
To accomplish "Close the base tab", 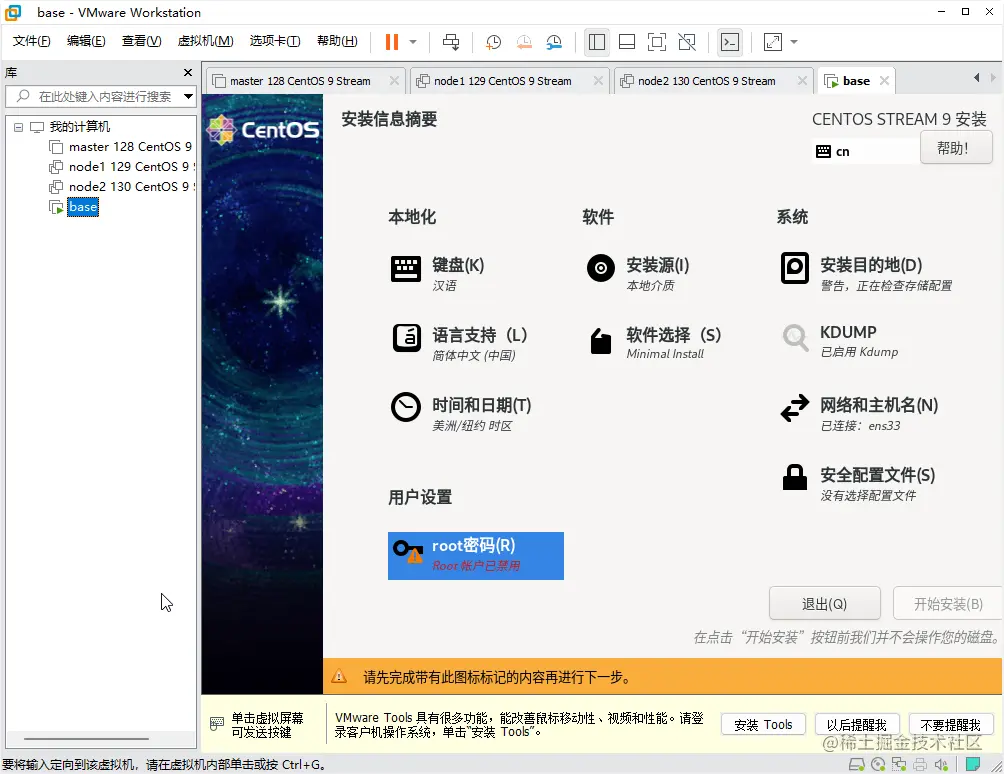I will point(884,81).
